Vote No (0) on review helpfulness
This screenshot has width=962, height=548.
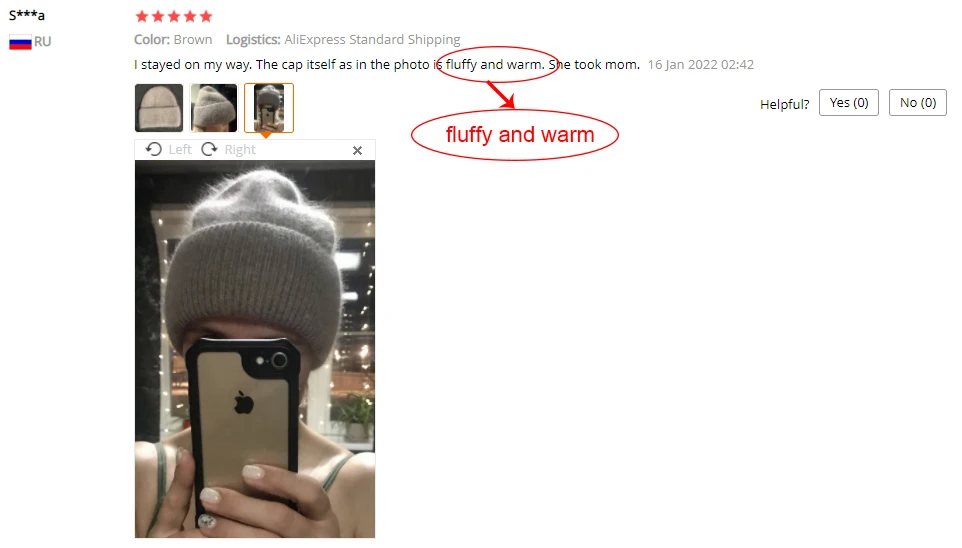pos(917,102)
